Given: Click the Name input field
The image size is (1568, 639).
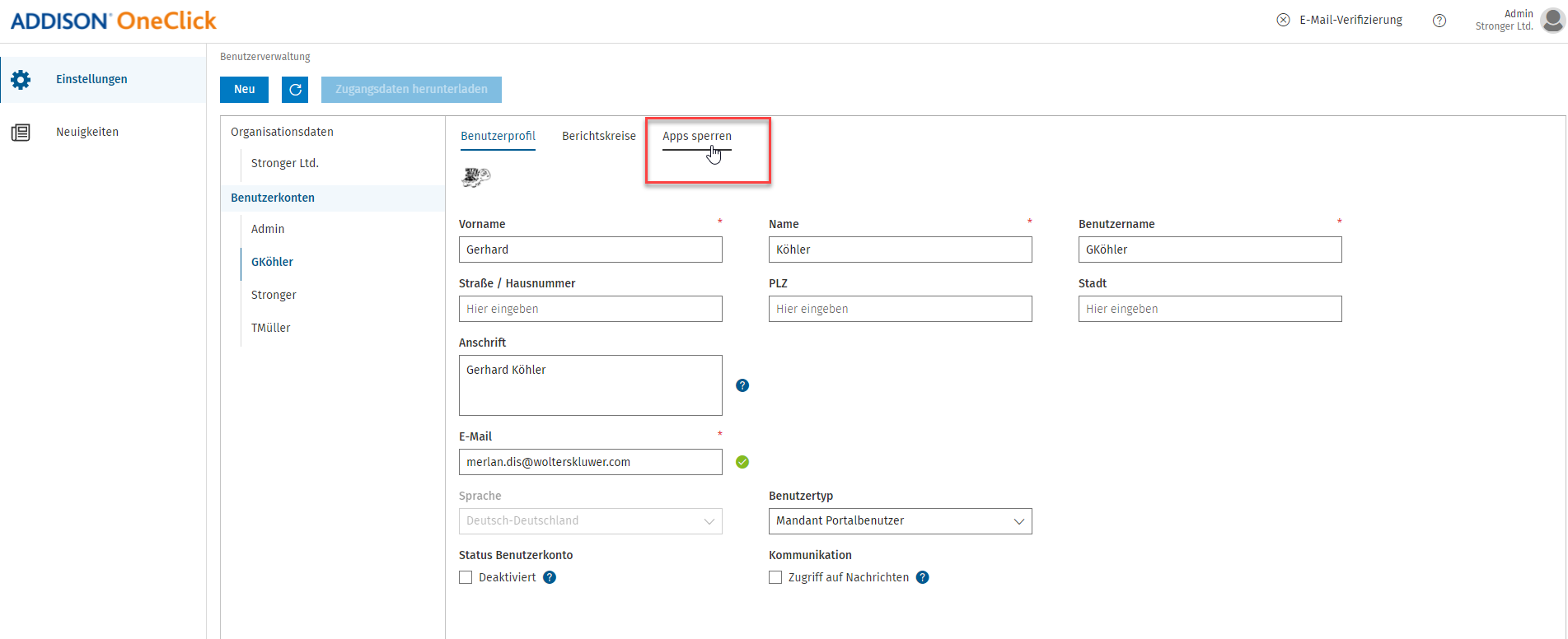Looking at the screenshot, I should (901, 250).
